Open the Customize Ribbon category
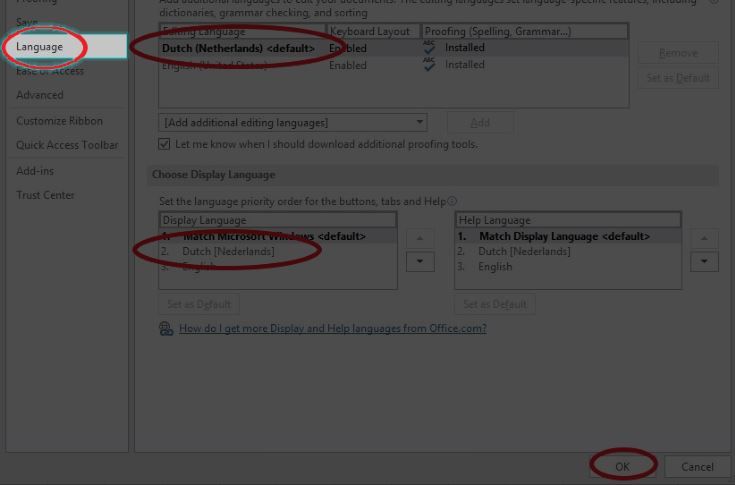The image size is (735, 485). [59, 121]
